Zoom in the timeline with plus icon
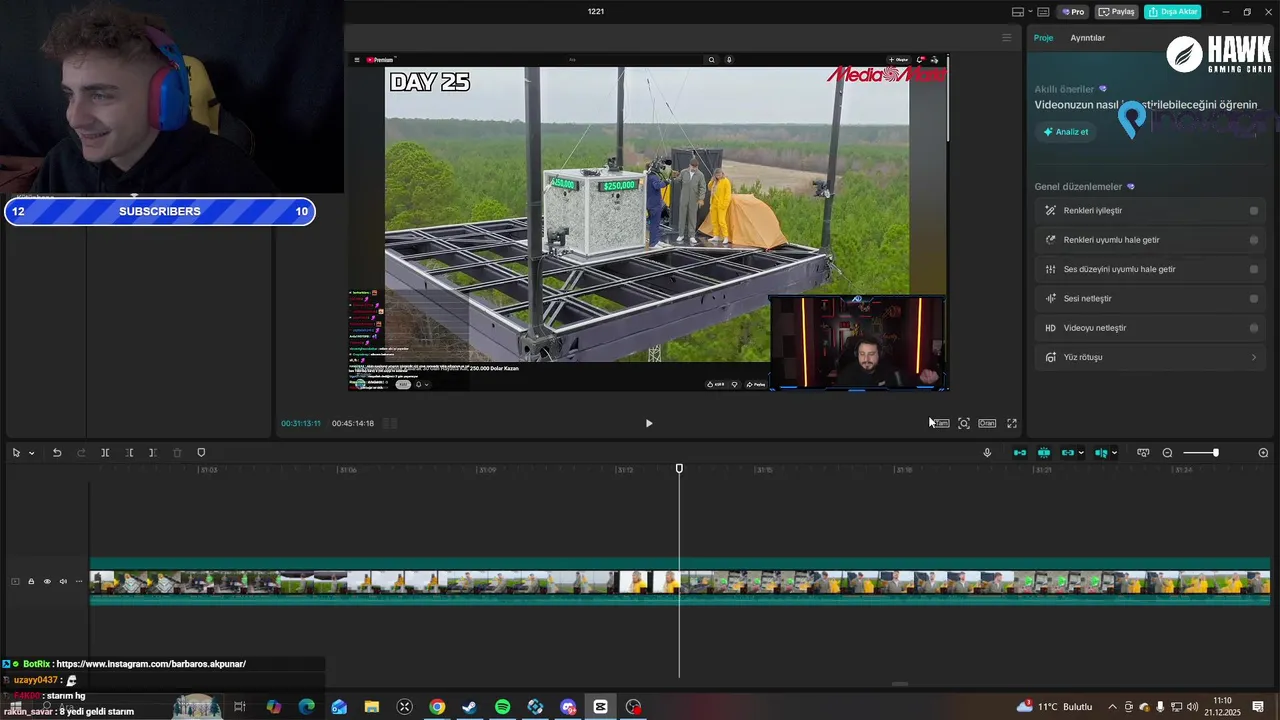 [1263, 453]
